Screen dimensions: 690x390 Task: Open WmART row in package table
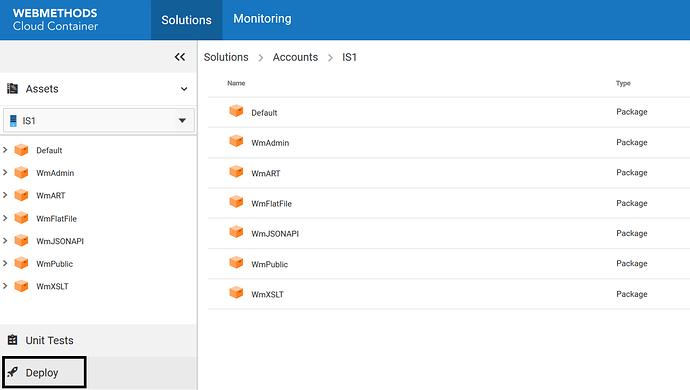(x=449, y=173)
